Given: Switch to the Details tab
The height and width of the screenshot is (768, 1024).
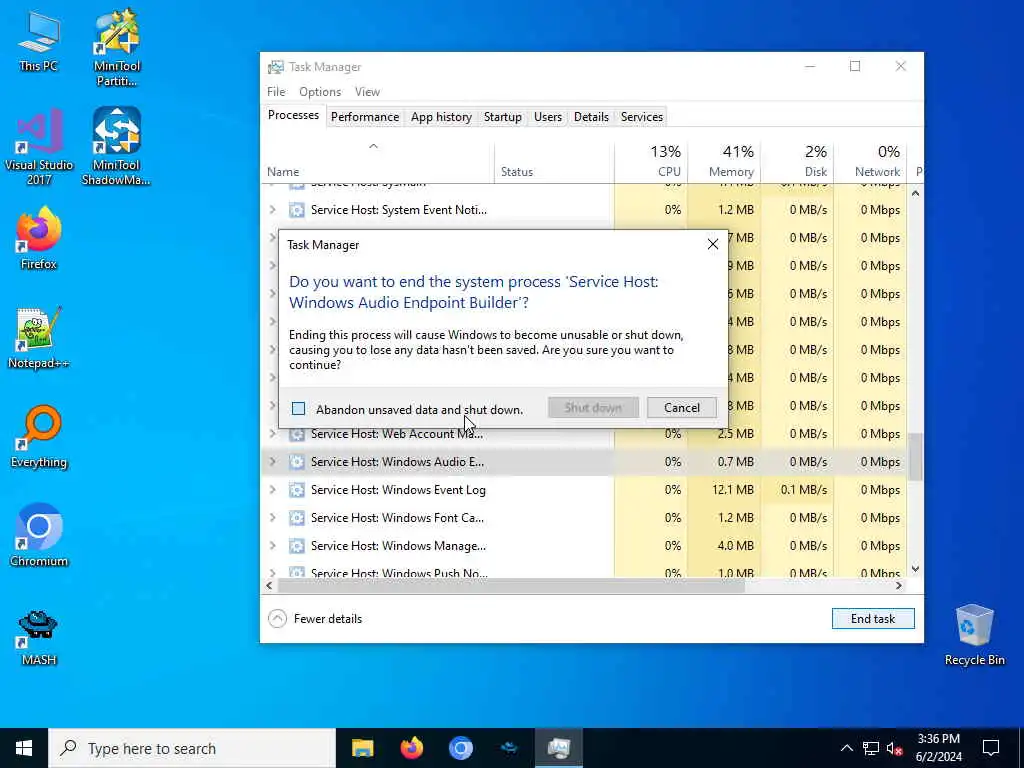Looking at the screenshot, I should [591, 117].
